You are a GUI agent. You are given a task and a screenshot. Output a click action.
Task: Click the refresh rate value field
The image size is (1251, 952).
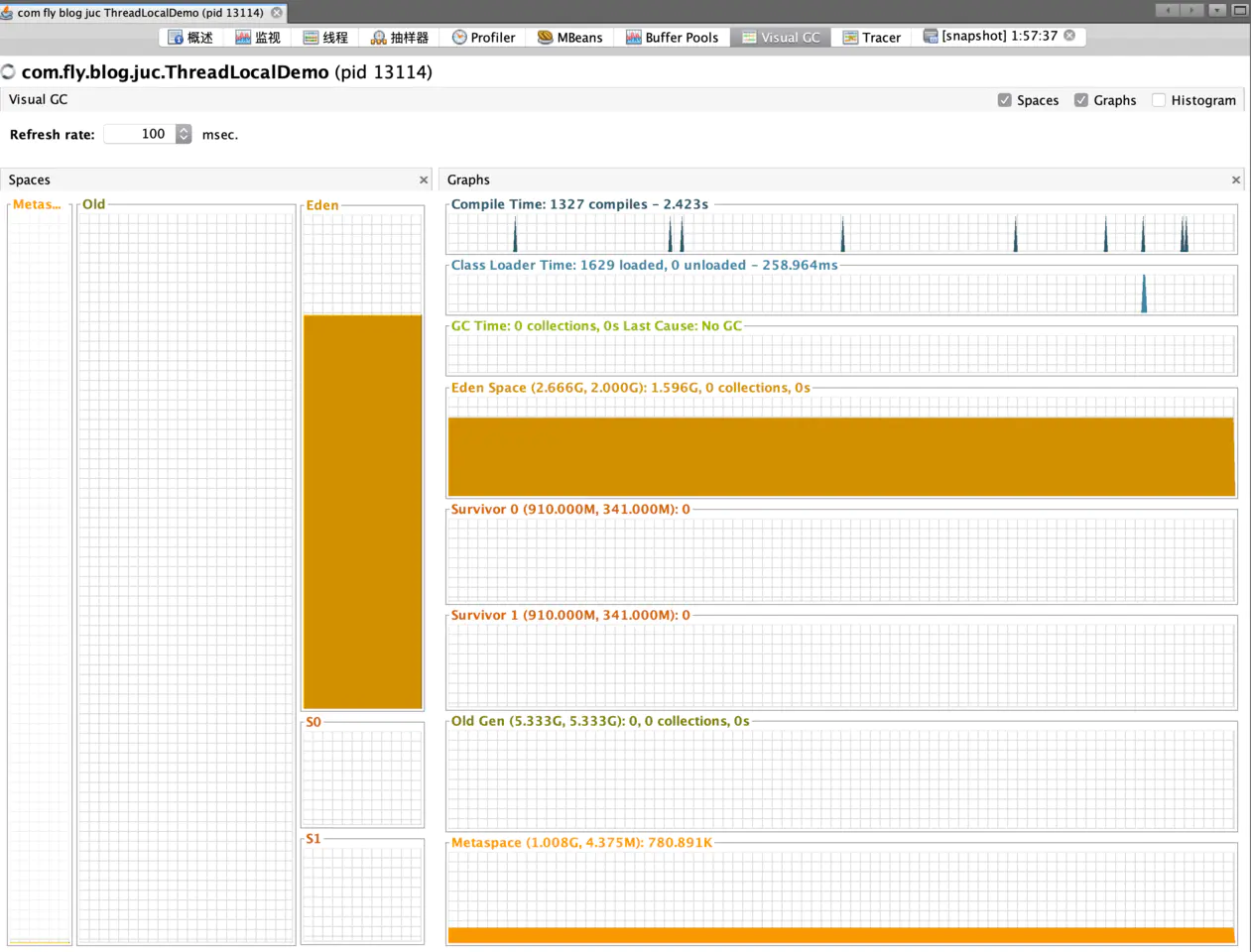[x=140, y=134]
